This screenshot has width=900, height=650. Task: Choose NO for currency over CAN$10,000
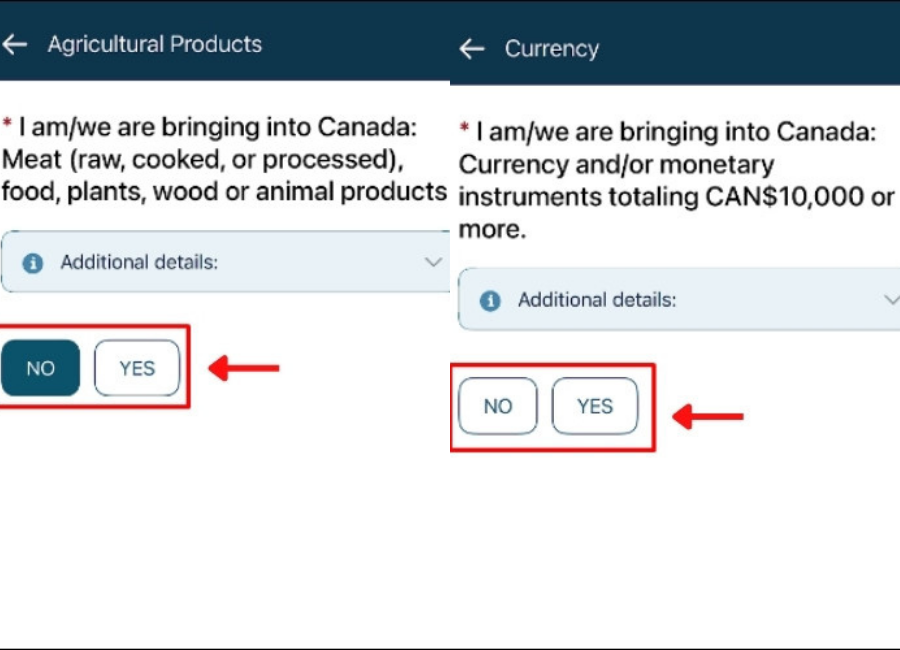pyautogui.click(x=498, y=406)
